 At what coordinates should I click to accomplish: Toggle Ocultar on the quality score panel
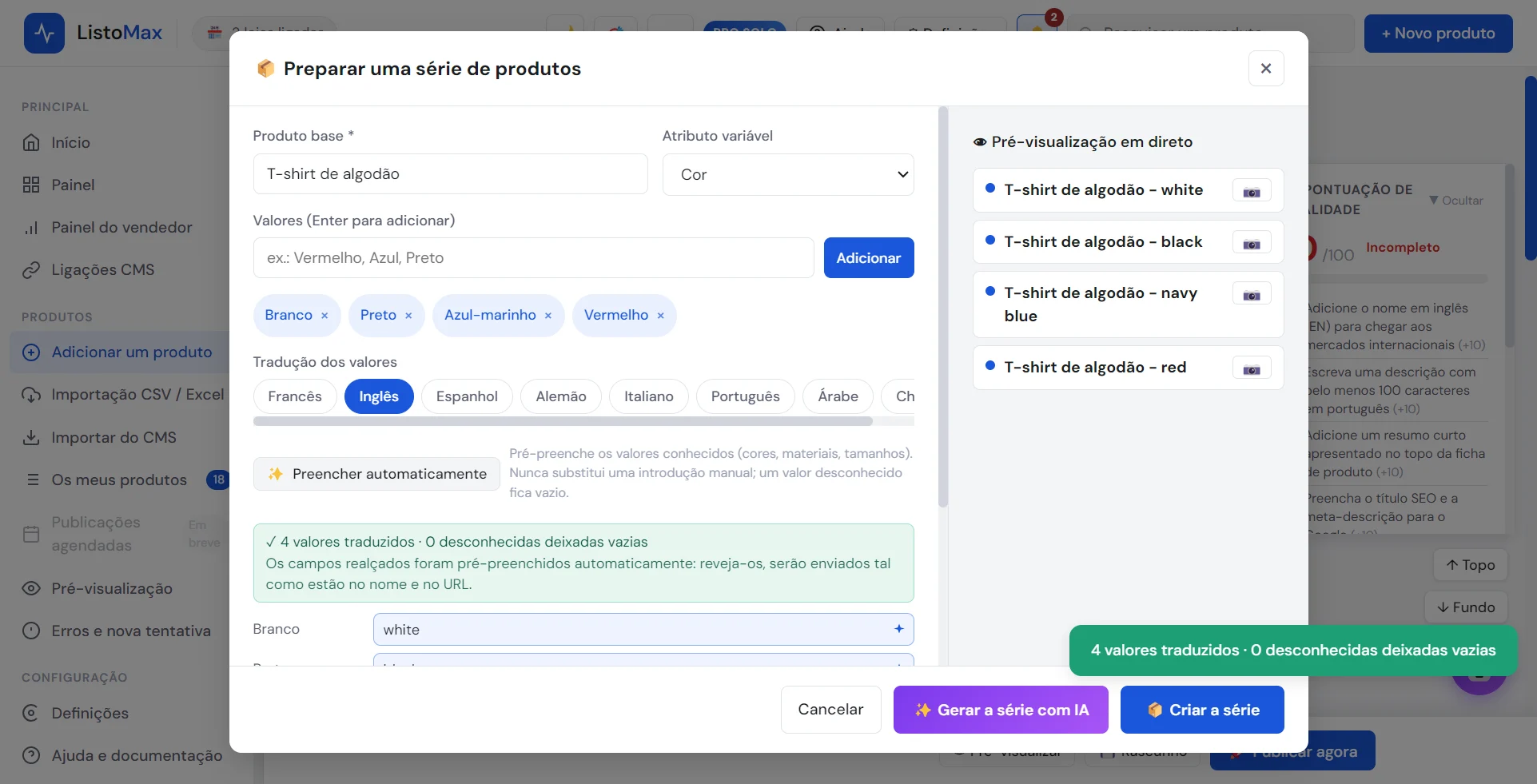click(1456, 201)
